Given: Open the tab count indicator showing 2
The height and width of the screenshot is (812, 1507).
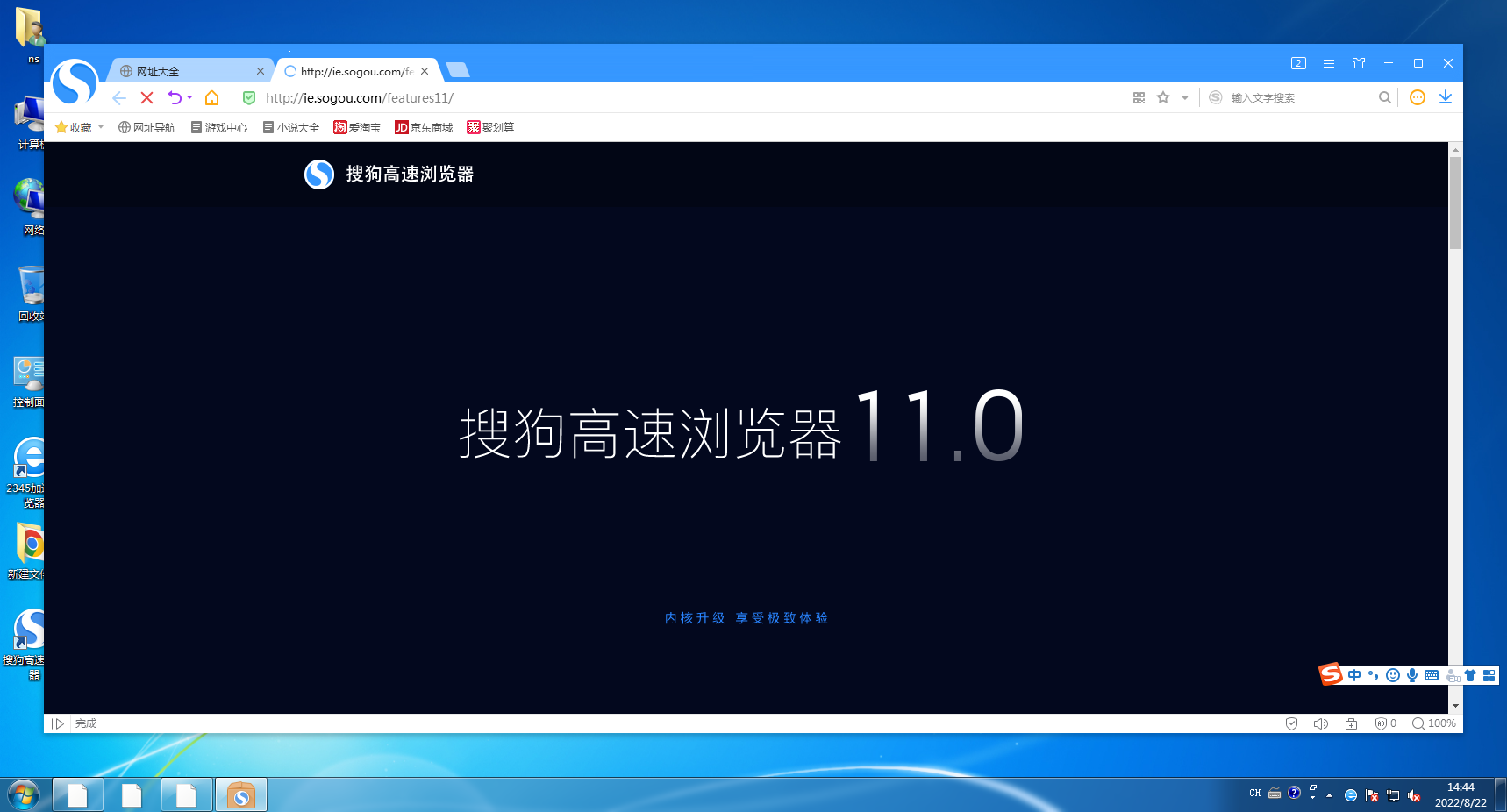Looking at the screenshot, I should (x=1299, y=63).
